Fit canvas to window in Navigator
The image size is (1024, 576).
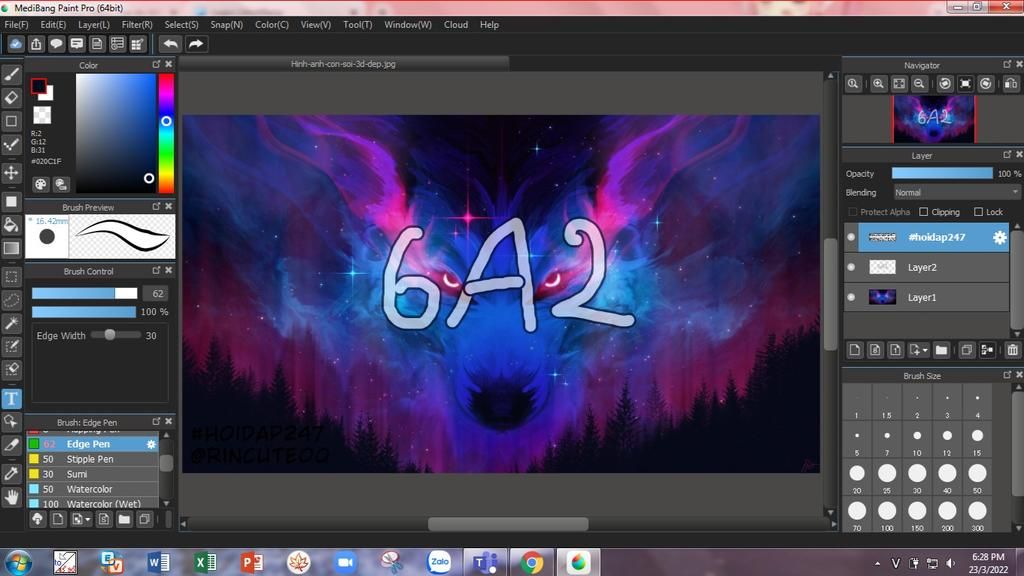click(899, 84)
